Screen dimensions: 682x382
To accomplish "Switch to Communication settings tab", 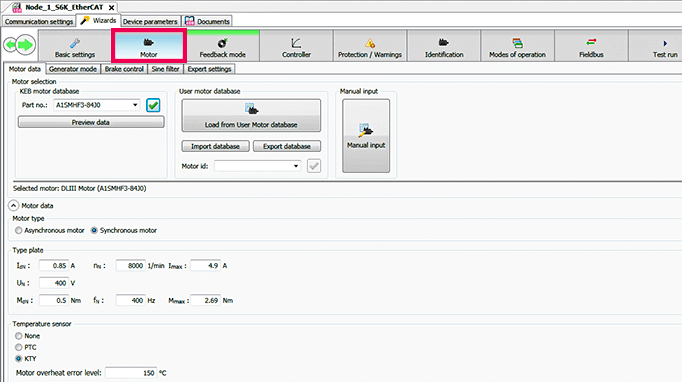I will (39, 21).
